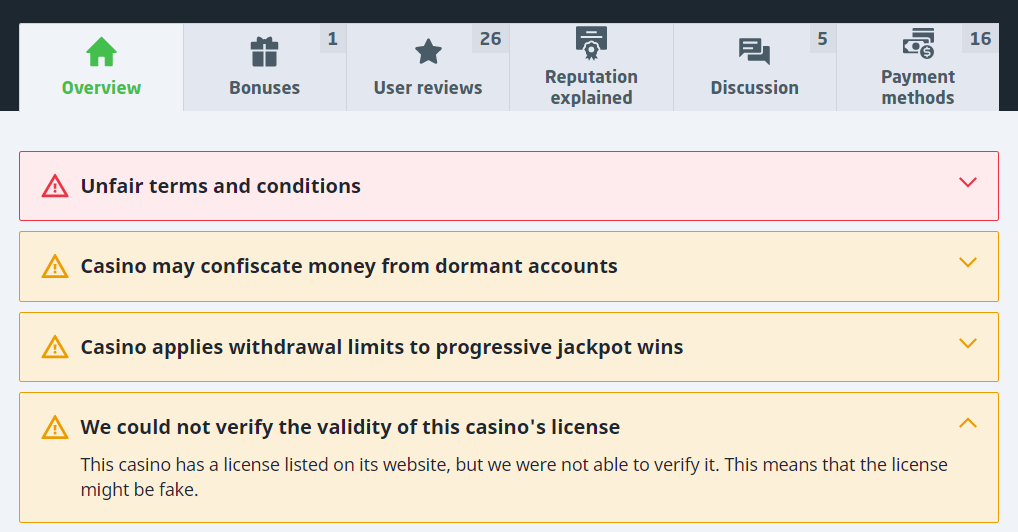Click the user reviews count badge 26
The height and width of the screenshot is (532, 1018).
point(490,39)
